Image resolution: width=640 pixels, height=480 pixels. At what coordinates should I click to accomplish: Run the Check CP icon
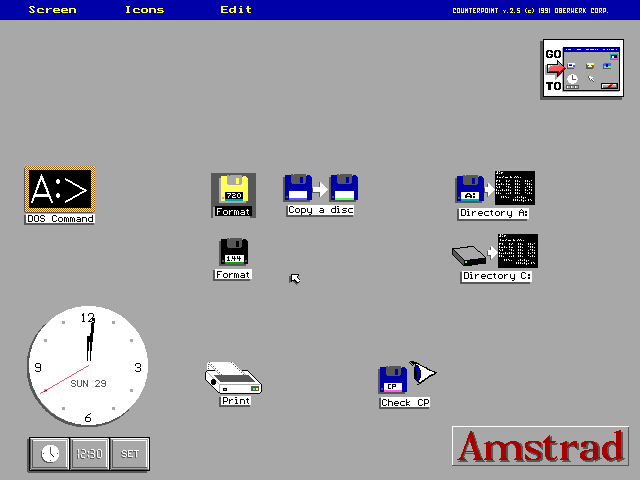pos(406,379)
